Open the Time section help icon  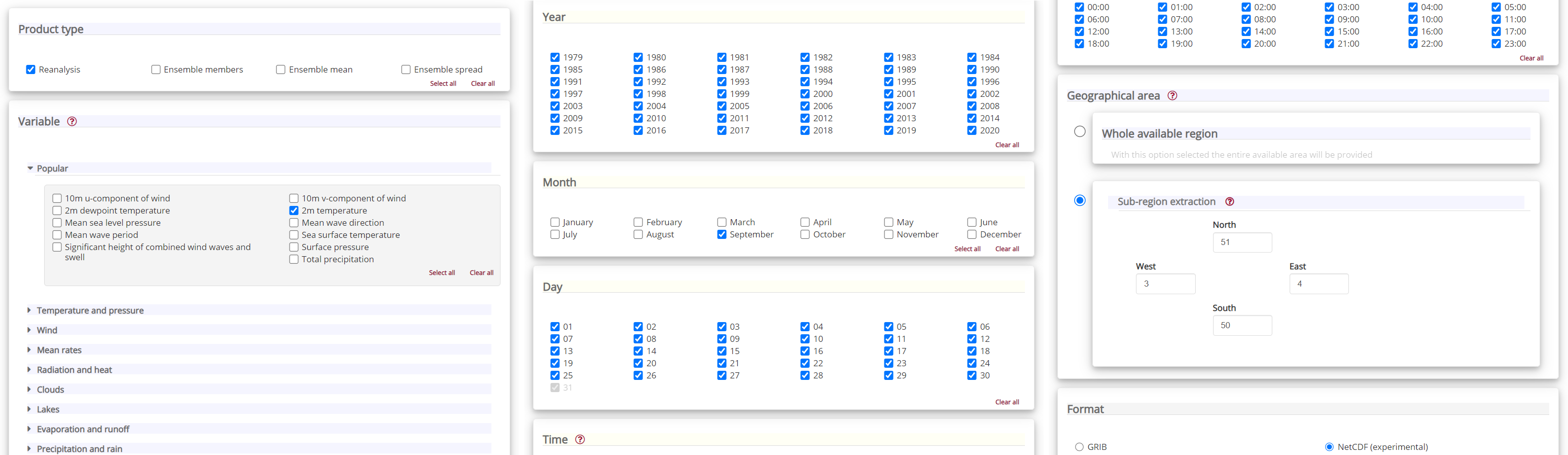tap(580, 439)
